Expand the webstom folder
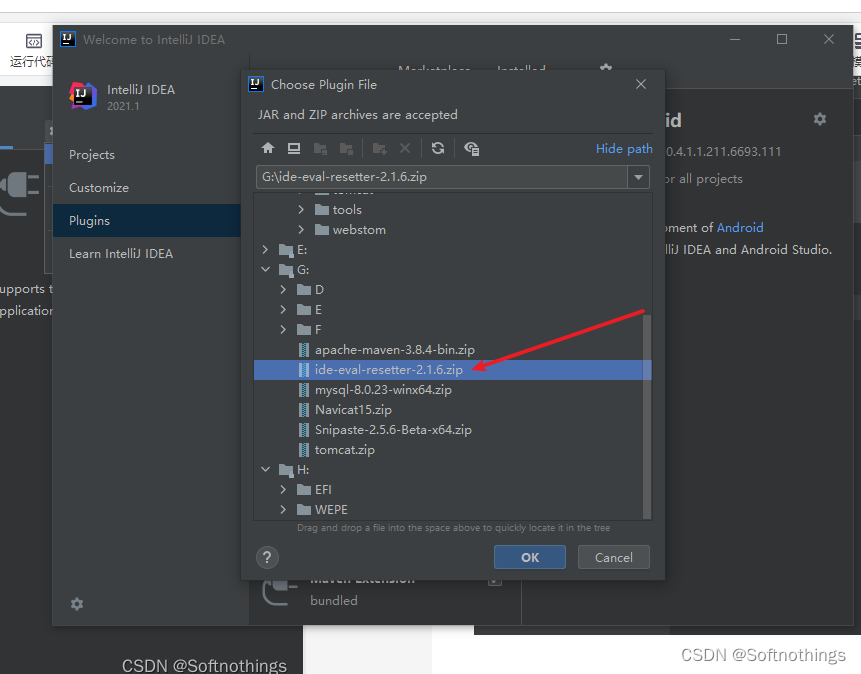Image resolution: width=861 pixels, height=674 pixels. [x=301, y=230]
